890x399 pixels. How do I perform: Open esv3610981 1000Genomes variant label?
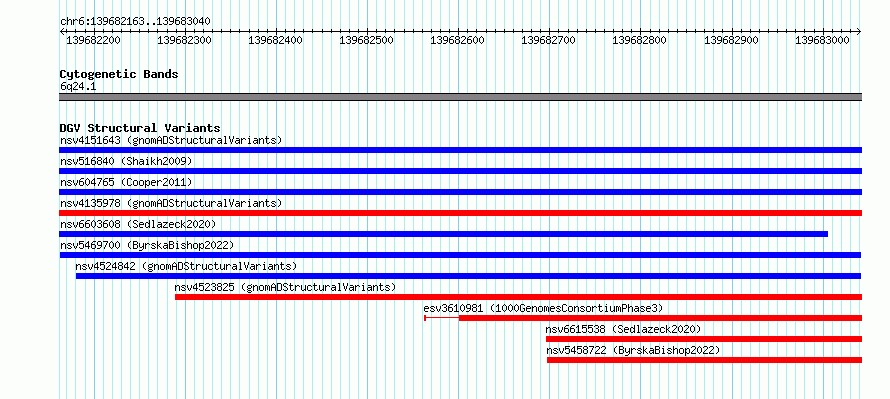(x=543, y=308)
